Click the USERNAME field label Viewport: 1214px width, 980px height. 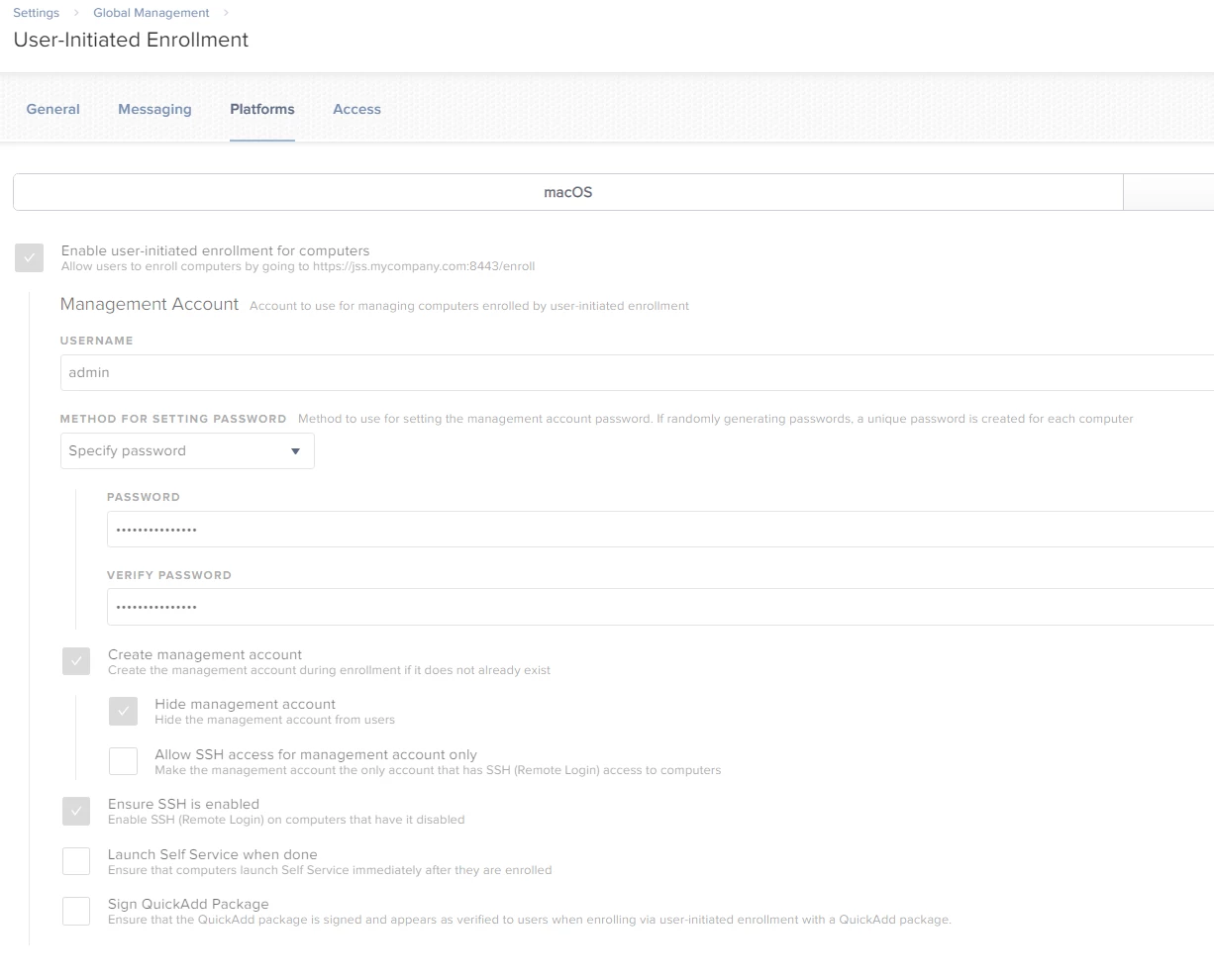pos(96,341)
